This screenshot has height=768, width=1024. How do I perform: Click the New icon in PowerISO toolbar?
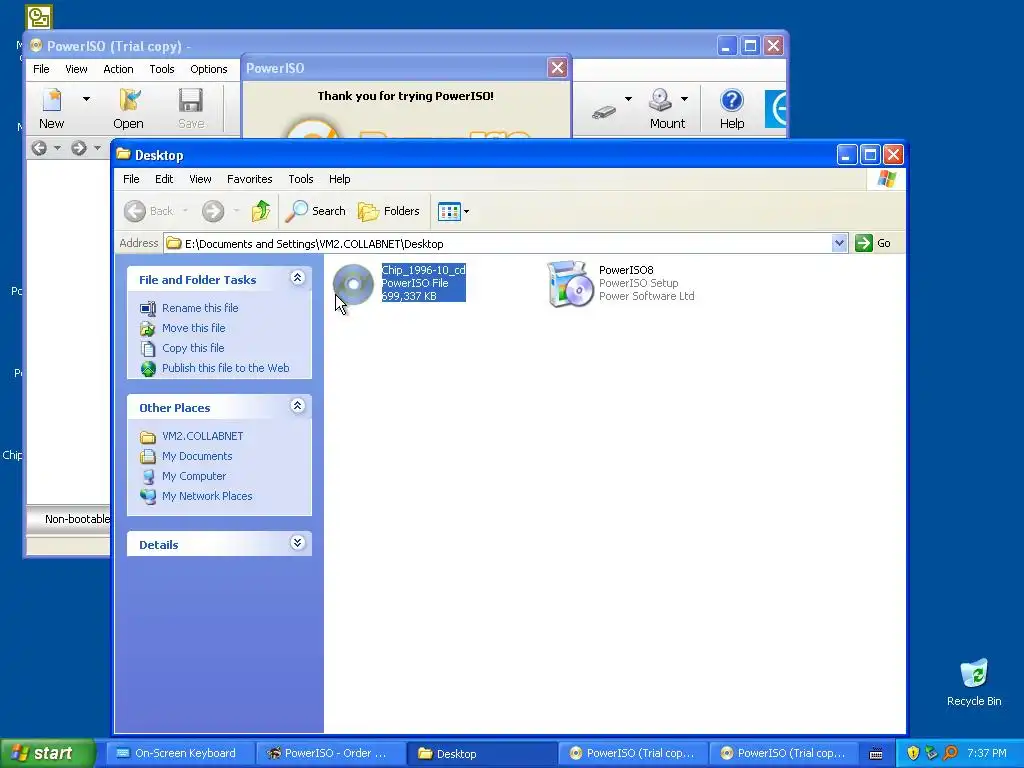click(52, 108)
